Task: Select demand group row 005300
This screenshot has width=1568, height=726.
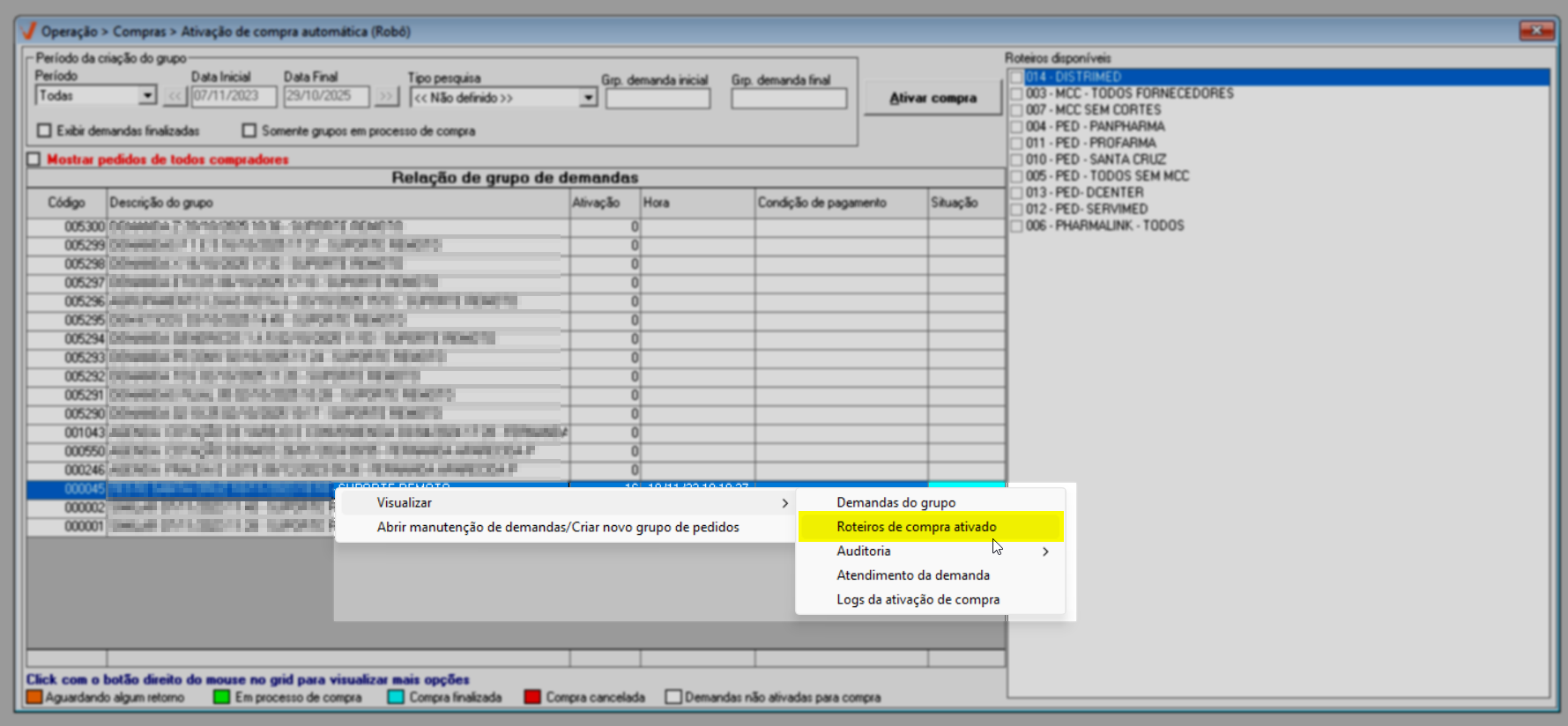Action: pyautogui.click(x=516, y=227)
